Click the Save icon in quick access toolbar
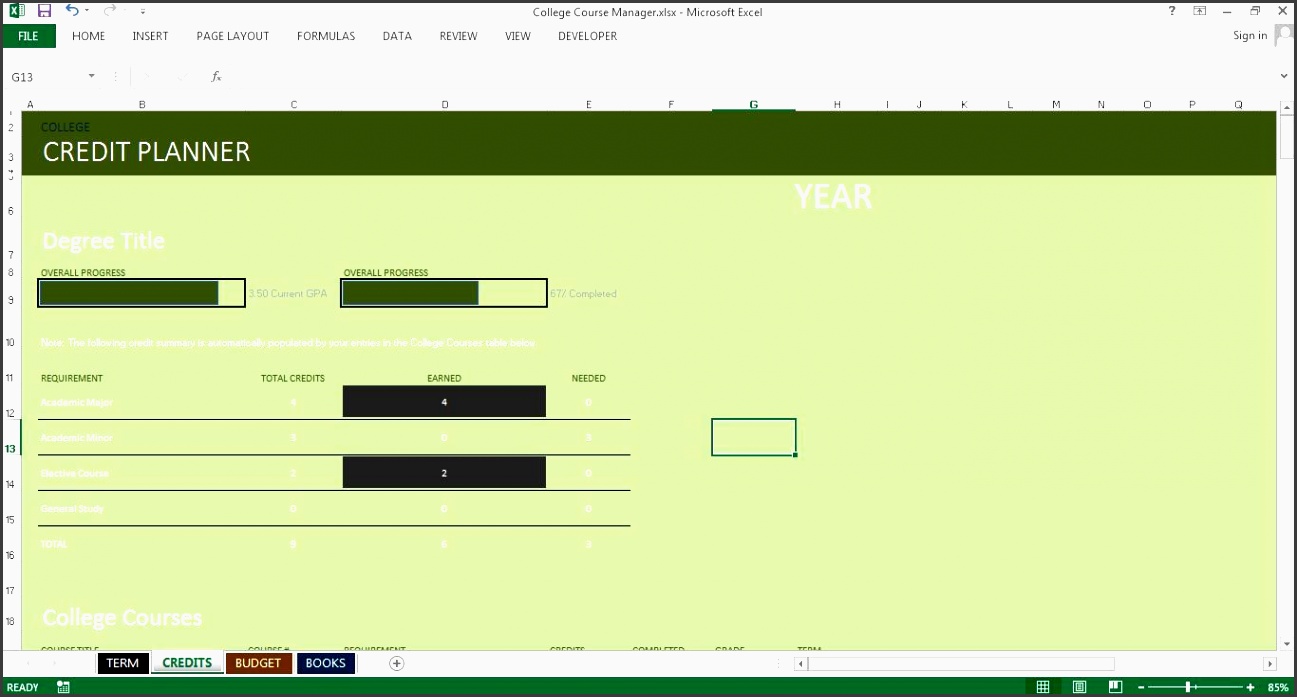This screenshot has width=1297, height=697. 44,11
